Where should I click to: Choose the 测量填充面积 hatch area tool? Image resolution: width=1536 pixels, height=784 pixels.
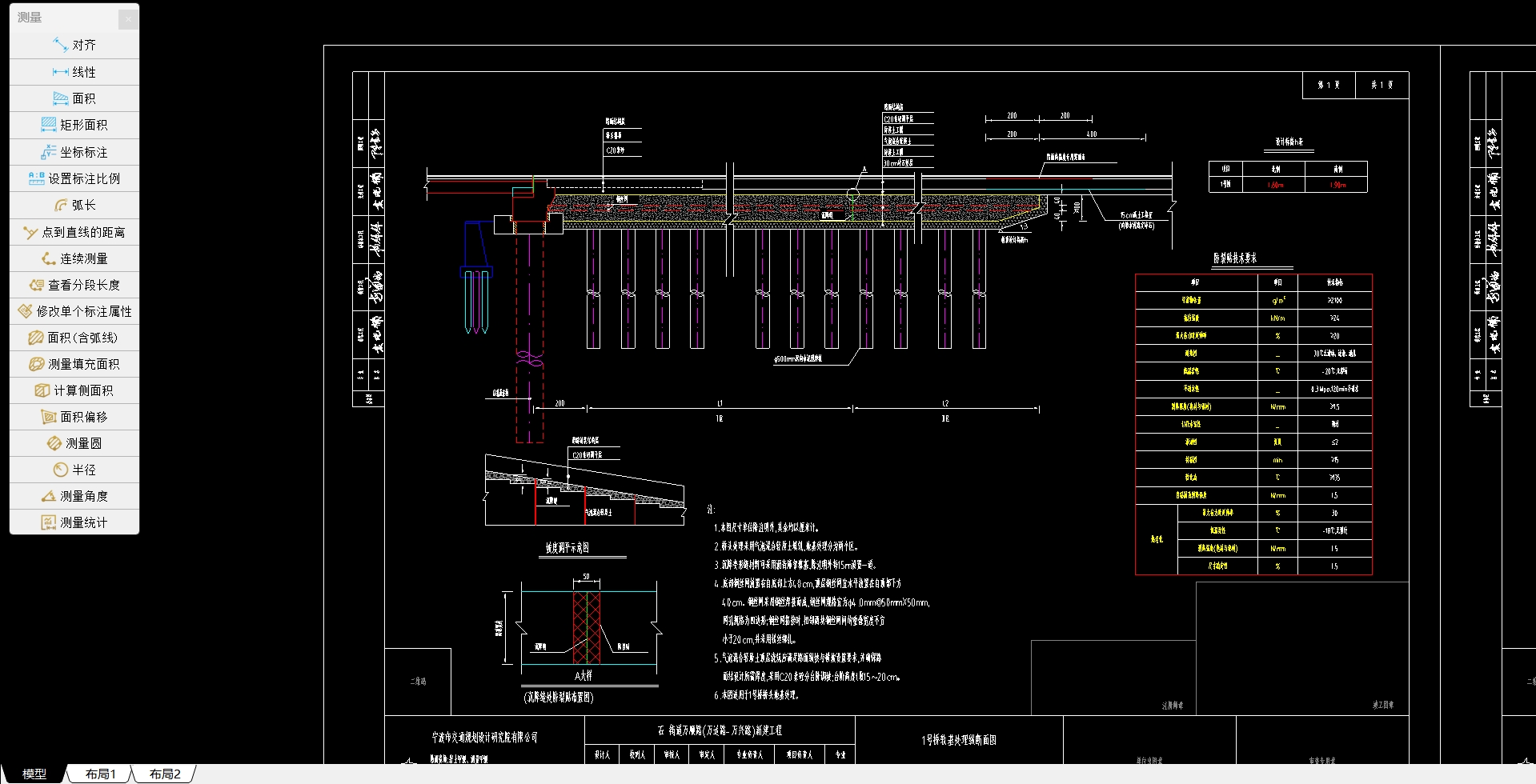tap(74, 364)
